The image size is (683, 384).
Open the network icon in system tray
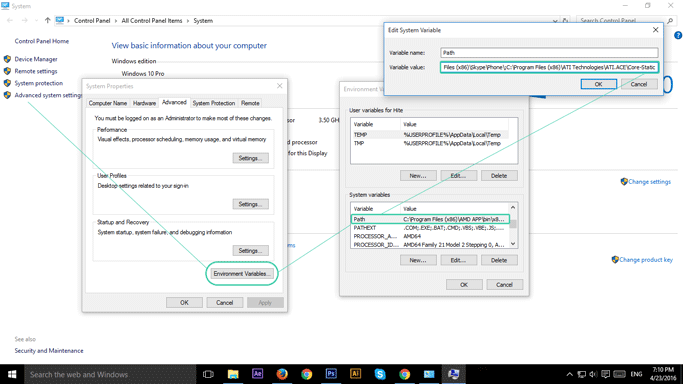coord(582,374)
